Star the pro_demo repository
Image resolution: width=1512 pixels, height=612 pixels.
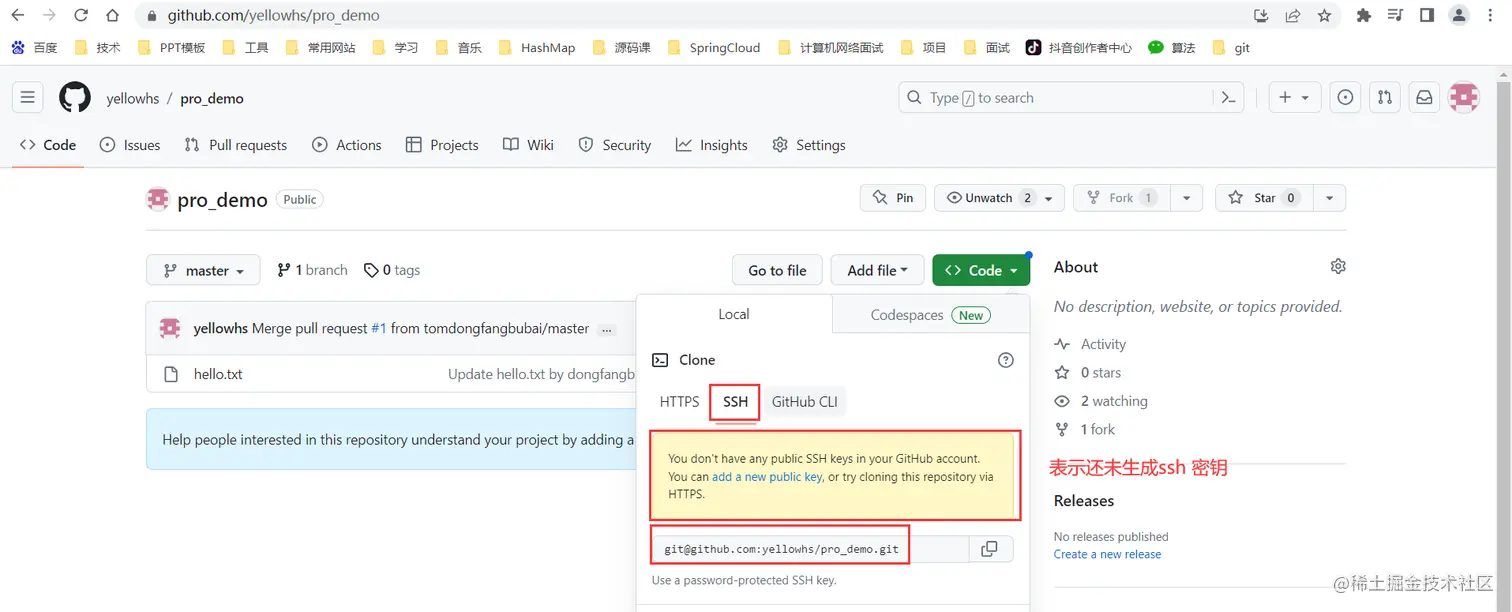(1264, 198)
